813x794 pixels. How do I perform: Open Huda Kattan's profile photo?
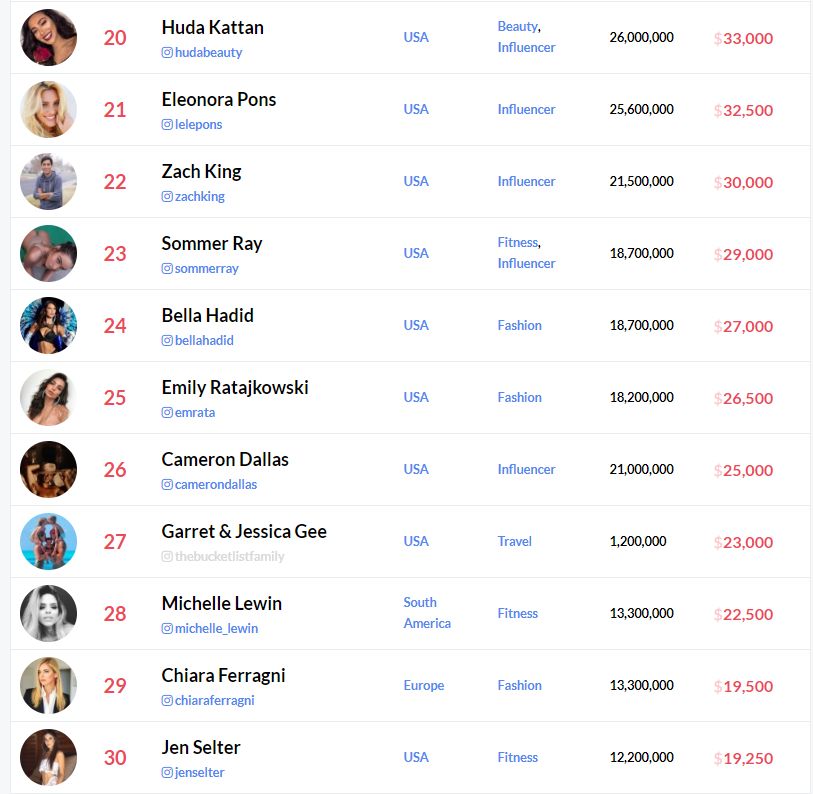tap(48, 38)
